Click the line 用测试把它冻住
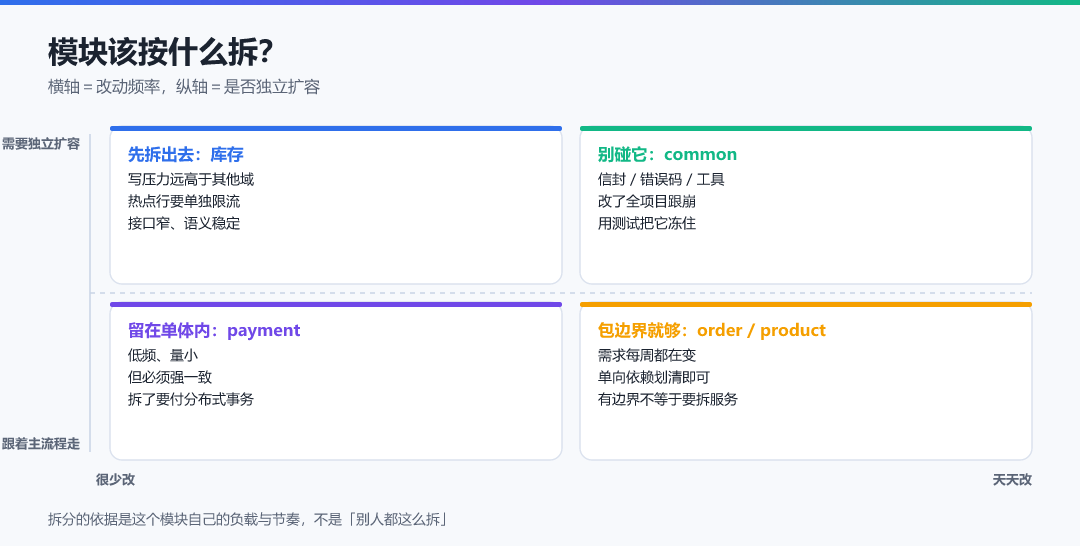Viewport: 1080px width, 546px height. coord(647,223)
